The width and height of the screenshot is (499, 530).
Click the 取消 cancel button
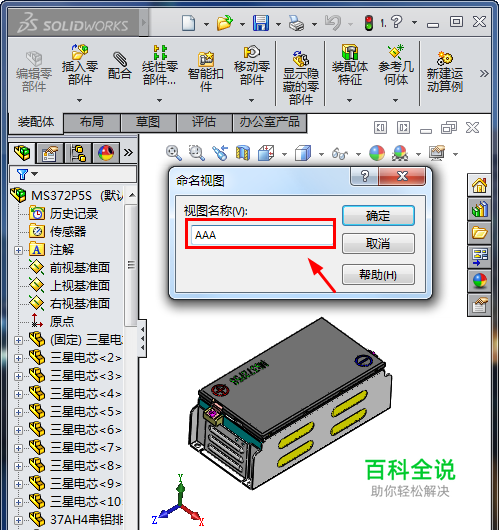click(378, 243)
